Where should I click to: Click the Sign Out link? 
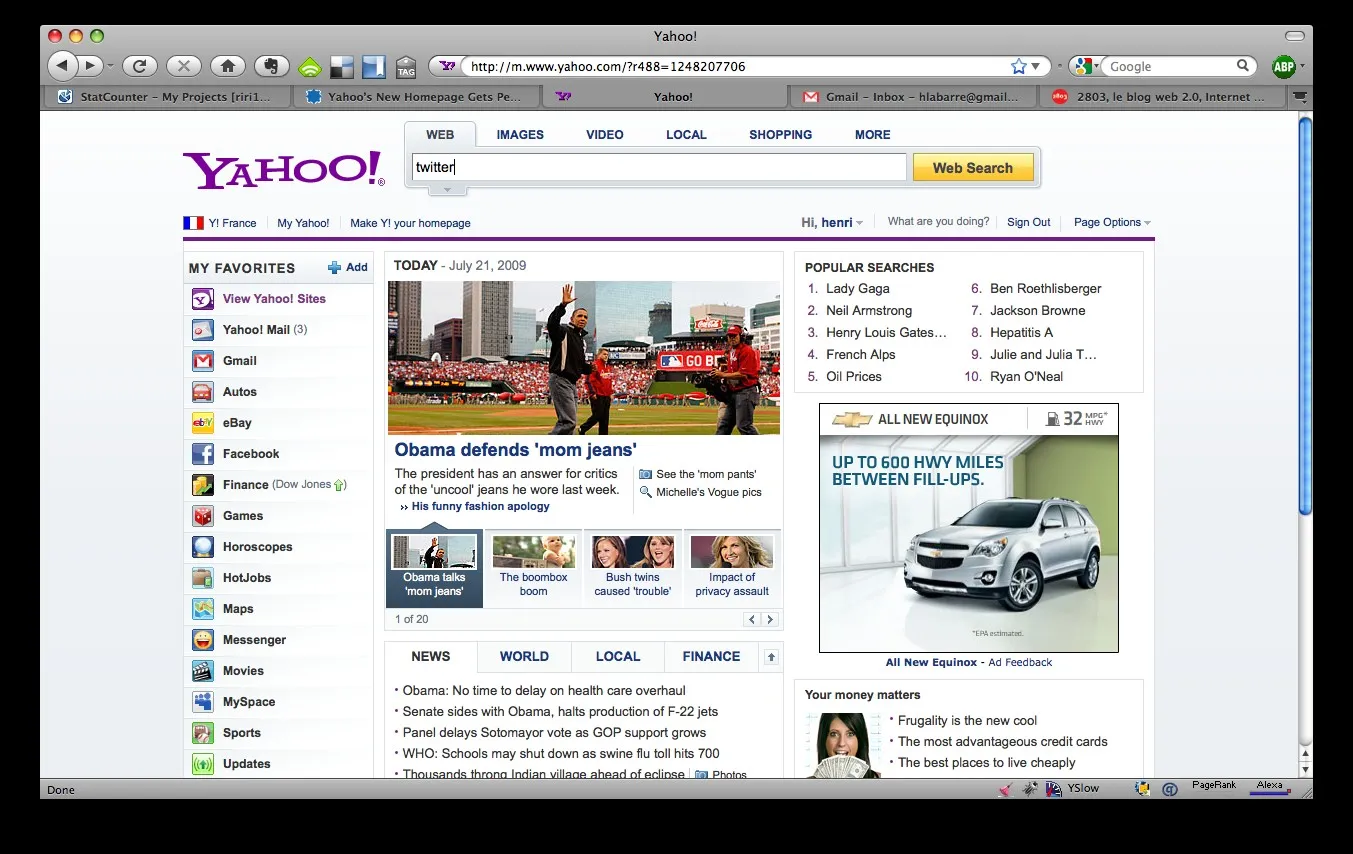tap(1028, 222)
